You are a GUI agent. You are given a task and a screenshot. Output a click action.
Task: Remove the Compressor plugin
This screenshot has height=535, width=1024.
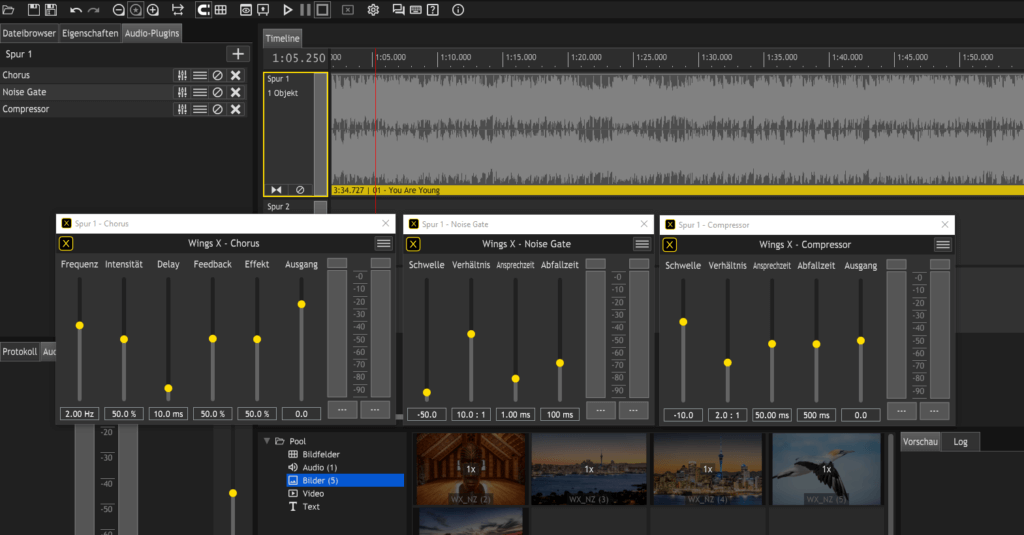pos(236,109)
